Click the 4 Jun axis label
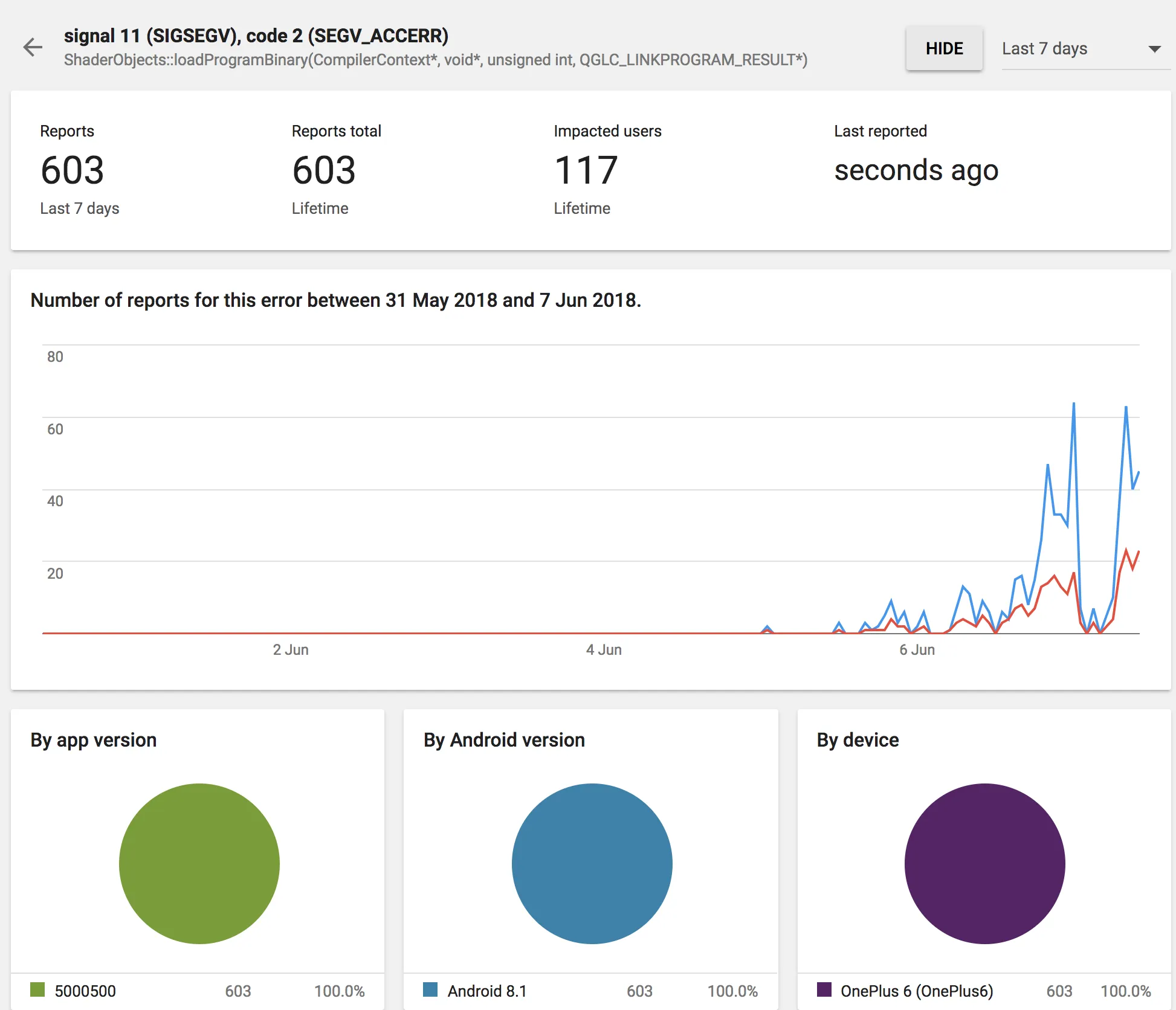This screenshot has width=1176, height=1010. tap(604, 650)
